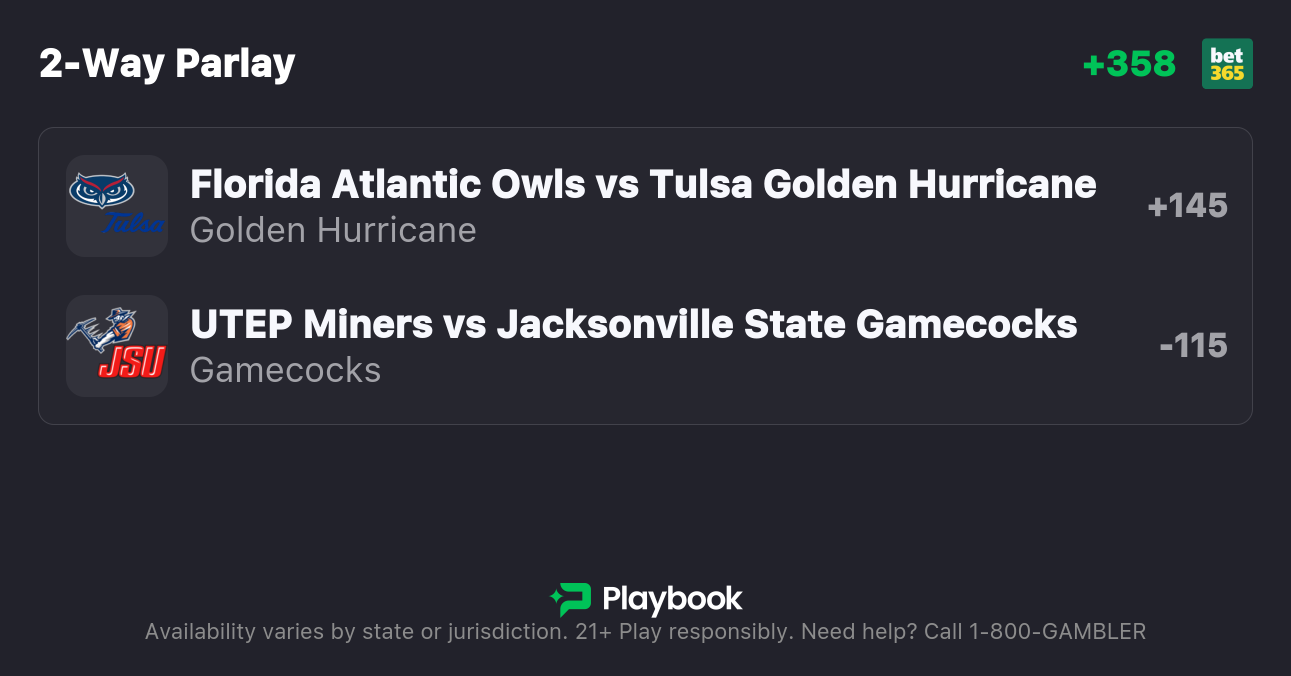
Task: Click Tulsa Golden Hurricane in the matchup title
Action: (872, 184)
